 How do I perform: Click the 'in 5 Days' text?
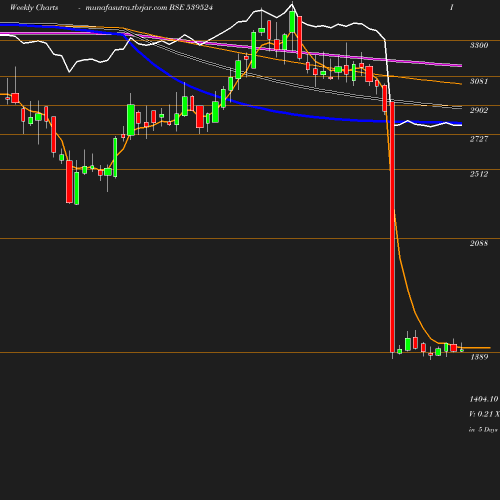[483, 430]
